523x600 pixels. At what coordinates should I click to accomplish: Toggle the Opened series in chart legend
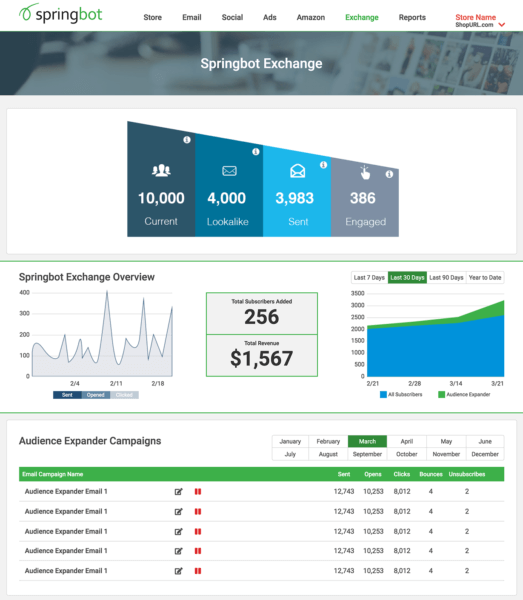(x=95, y=395)
